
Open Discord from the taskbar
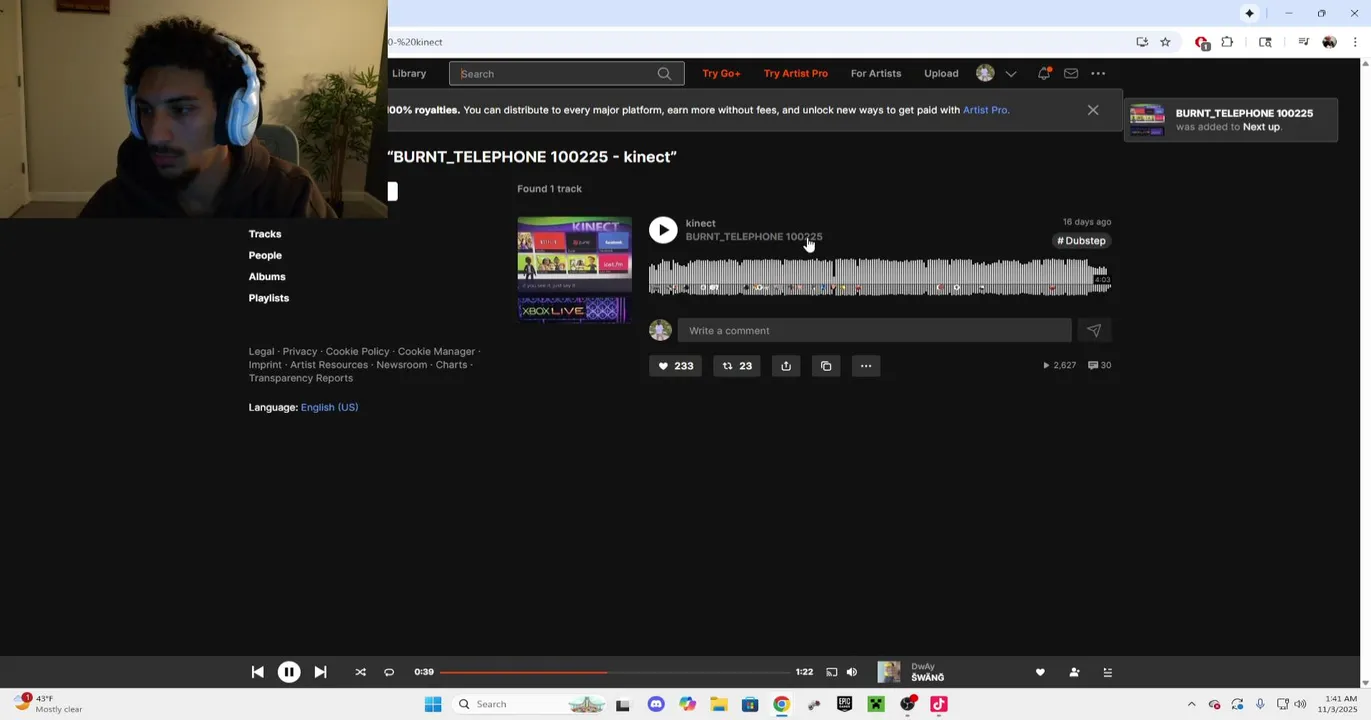point(656,704)
